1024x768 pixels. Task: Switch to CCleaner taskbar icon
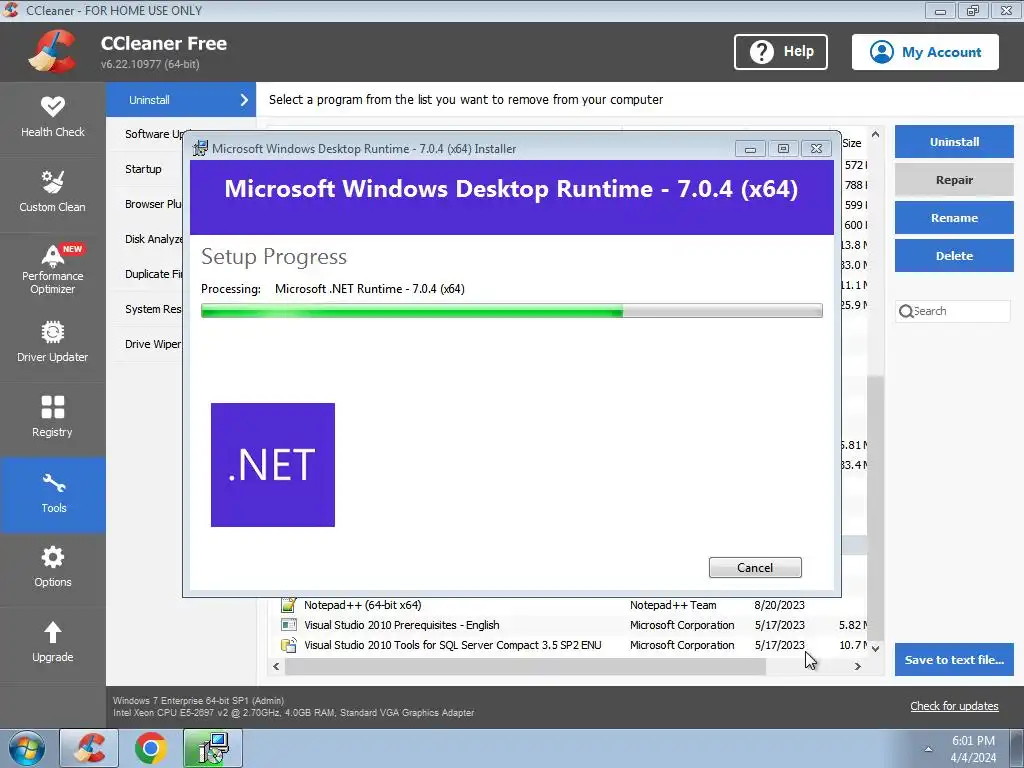coord(89,748)
